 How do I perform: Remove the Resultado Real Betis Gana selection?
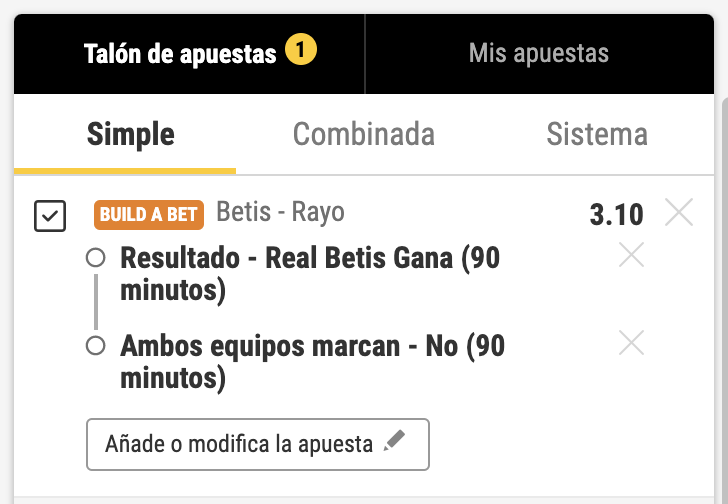tap(631, 256)
